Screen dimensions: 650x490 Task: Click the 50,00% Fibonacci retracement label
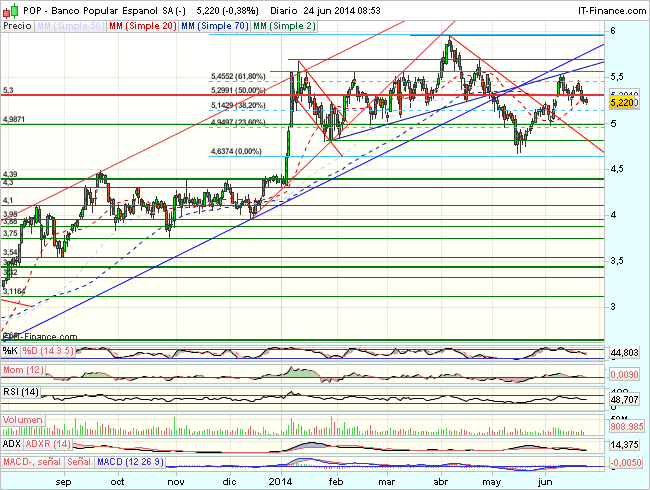click(x=238, y=90)
